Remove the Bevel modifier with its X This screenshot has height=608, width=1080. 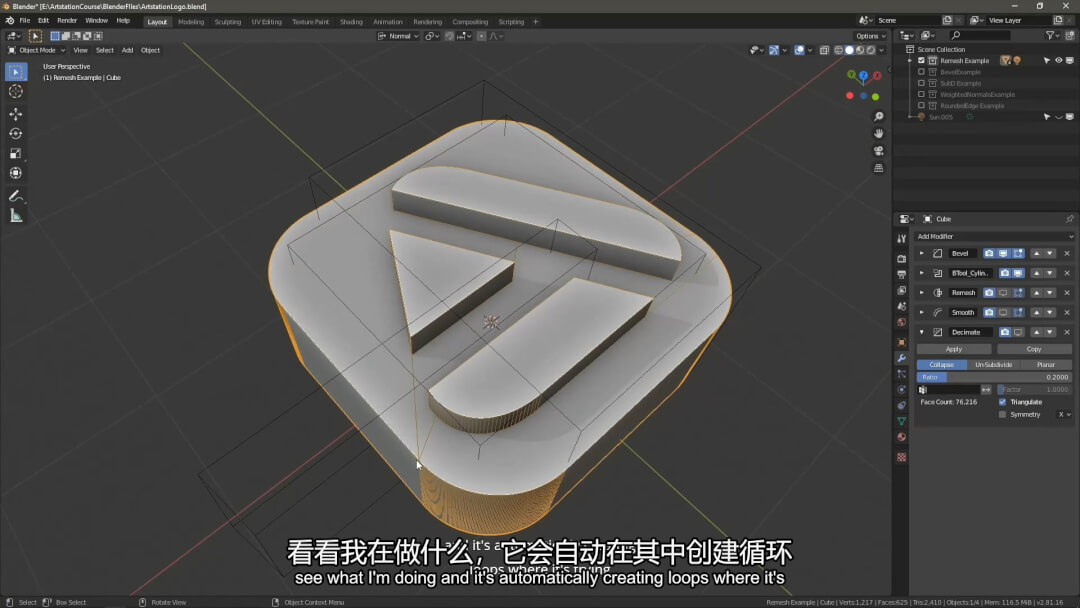(1067, 253)
